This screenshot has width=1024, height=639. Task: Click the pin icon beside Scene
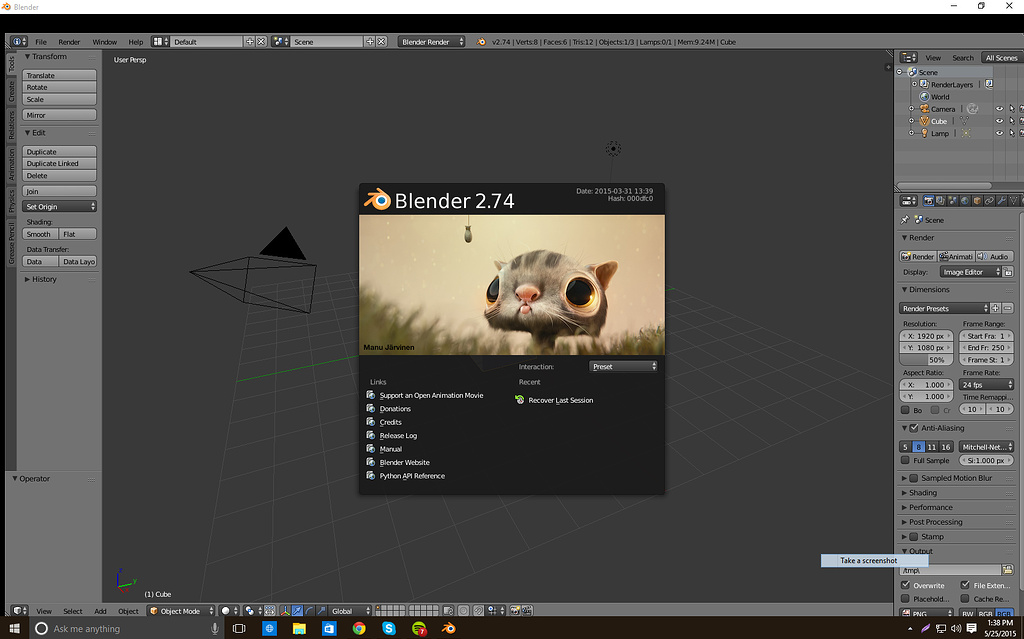(905, 220)
